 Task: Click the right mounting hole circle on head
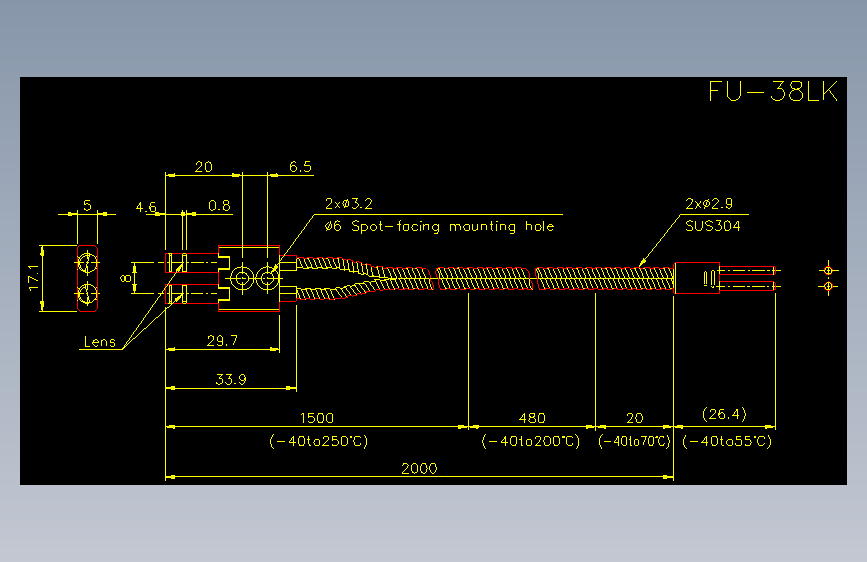pos(268,278)
